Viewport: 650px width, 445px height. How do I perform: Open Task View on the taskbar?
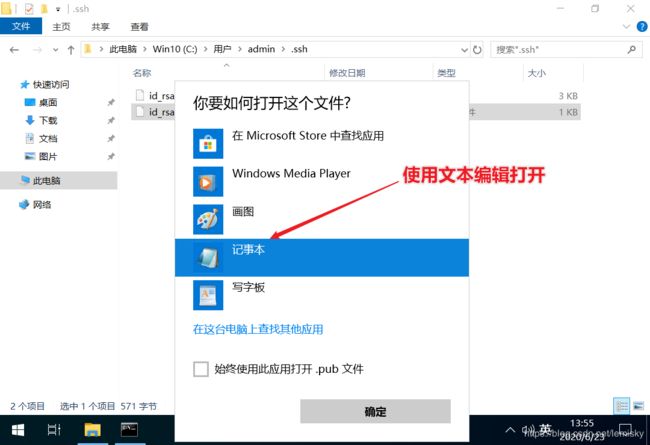[54, 430]
